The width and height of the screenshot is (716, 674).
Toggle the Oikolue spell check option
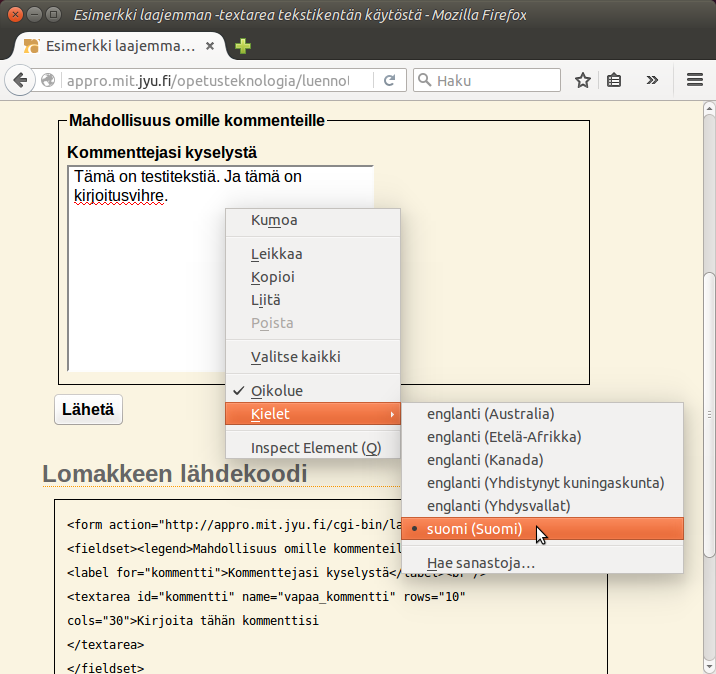[x=277, y=390]
